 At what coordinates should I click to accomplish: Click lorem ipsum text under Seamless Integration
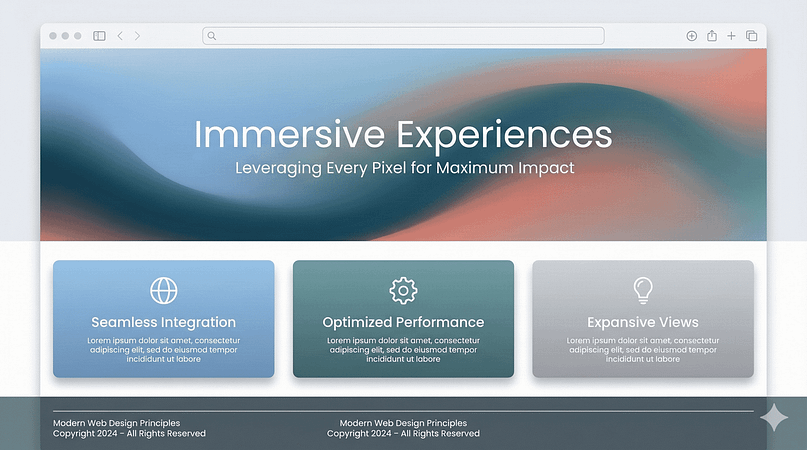(x=163, y=349)
